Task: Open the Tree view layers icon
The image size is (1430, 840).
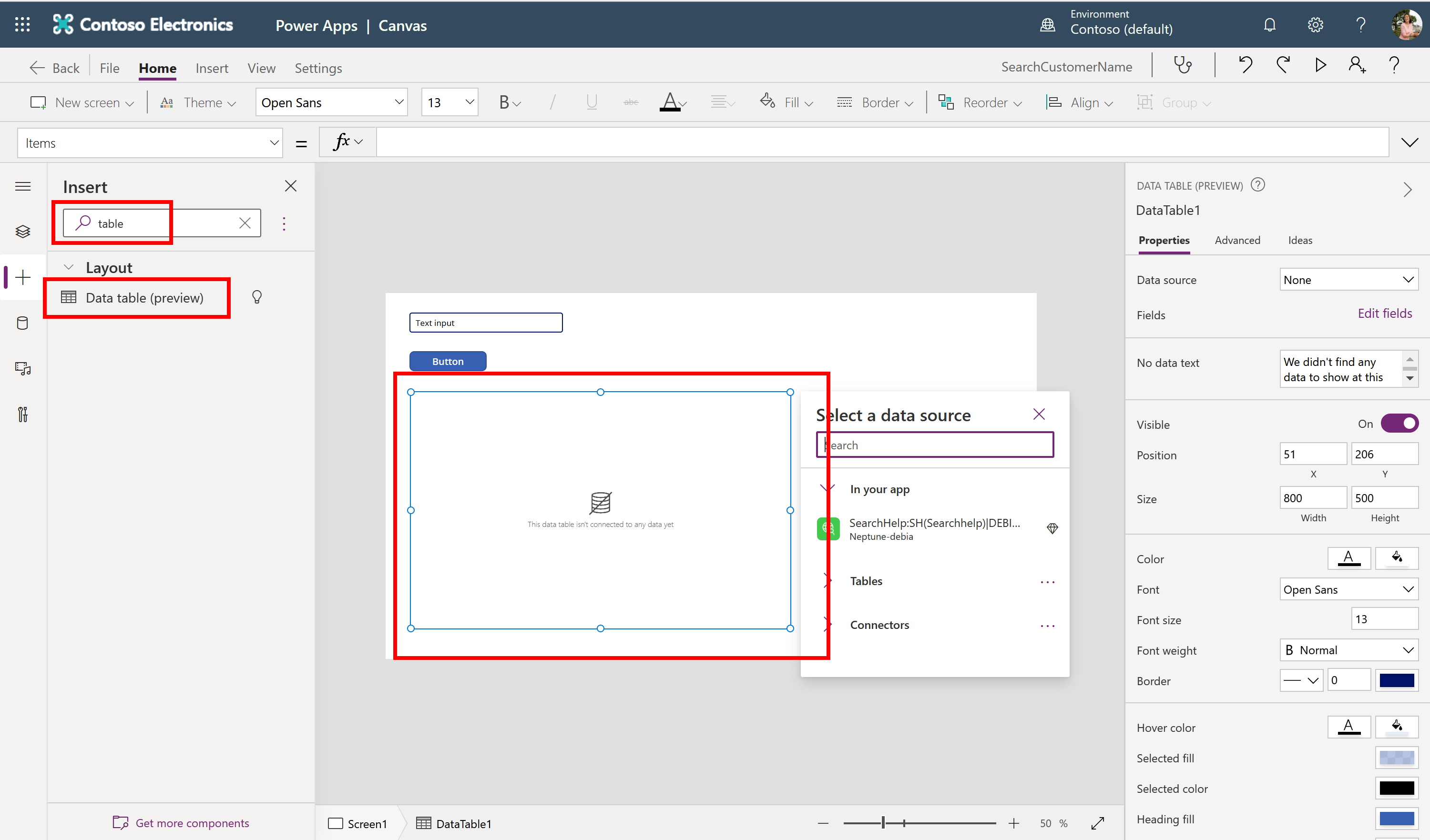Action: coord(23,232)
